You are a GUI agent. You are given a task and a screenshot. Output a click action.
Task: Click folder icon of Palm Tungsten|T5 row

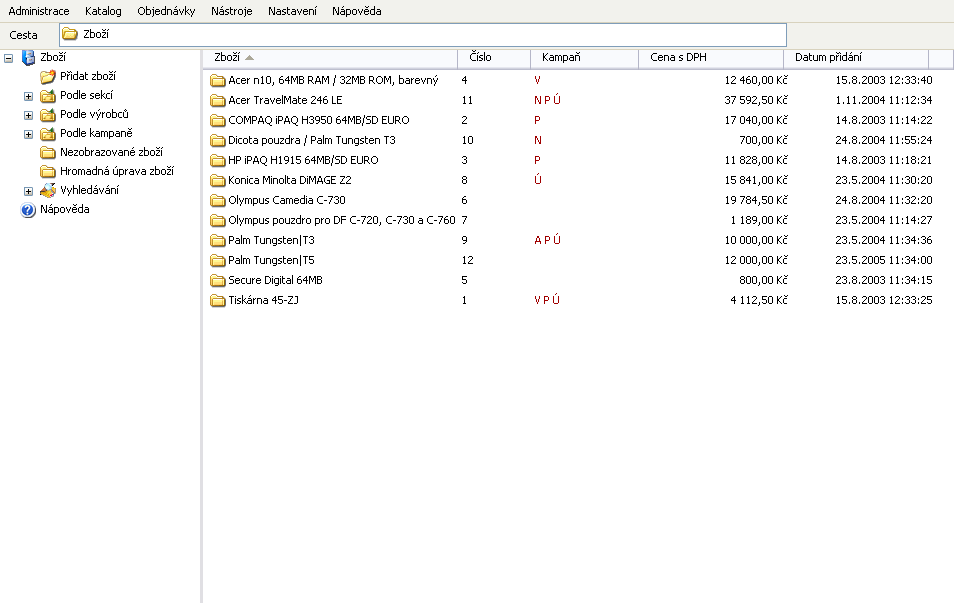217,260
